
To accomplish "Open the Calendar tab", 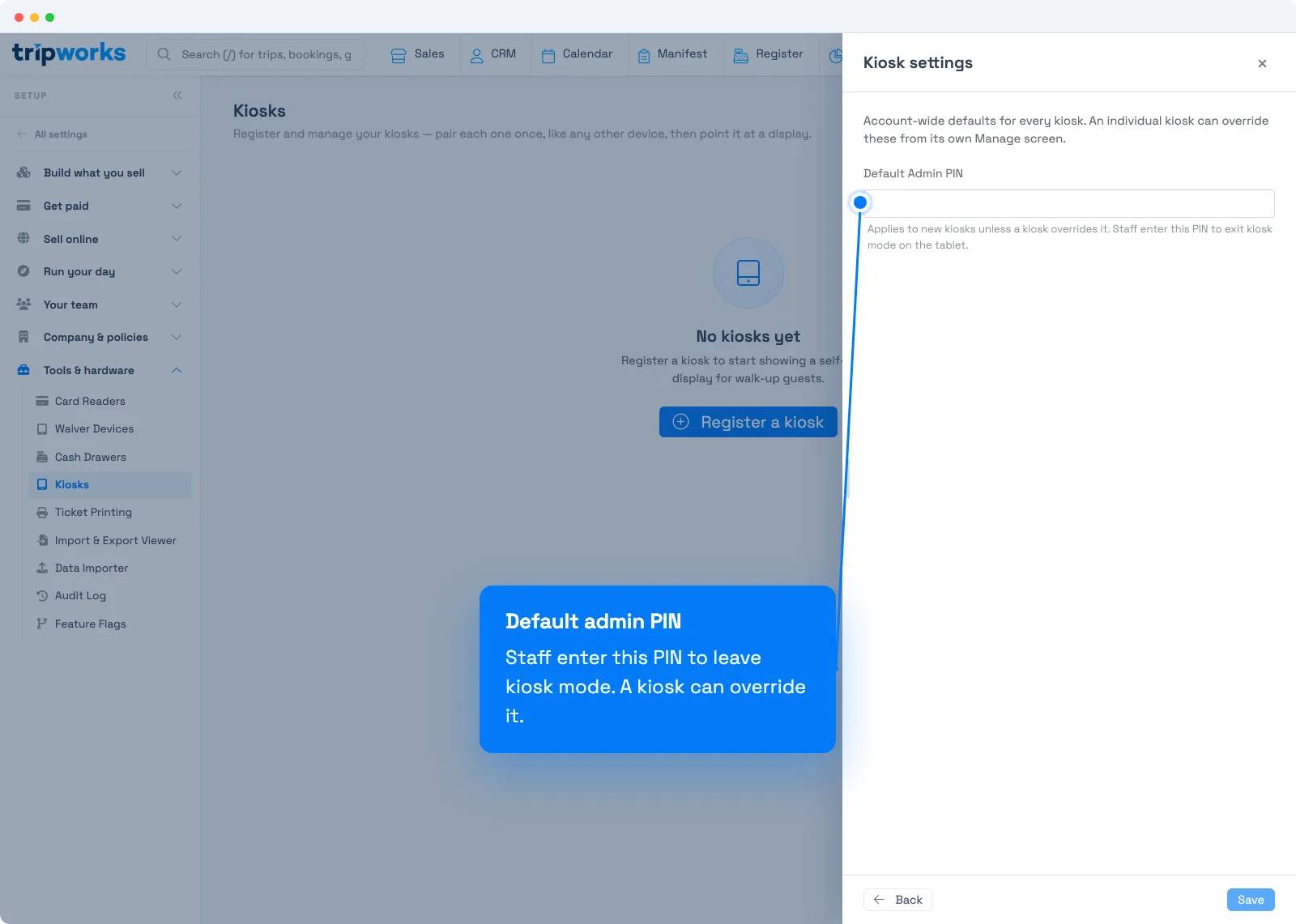I will [578, 54].
